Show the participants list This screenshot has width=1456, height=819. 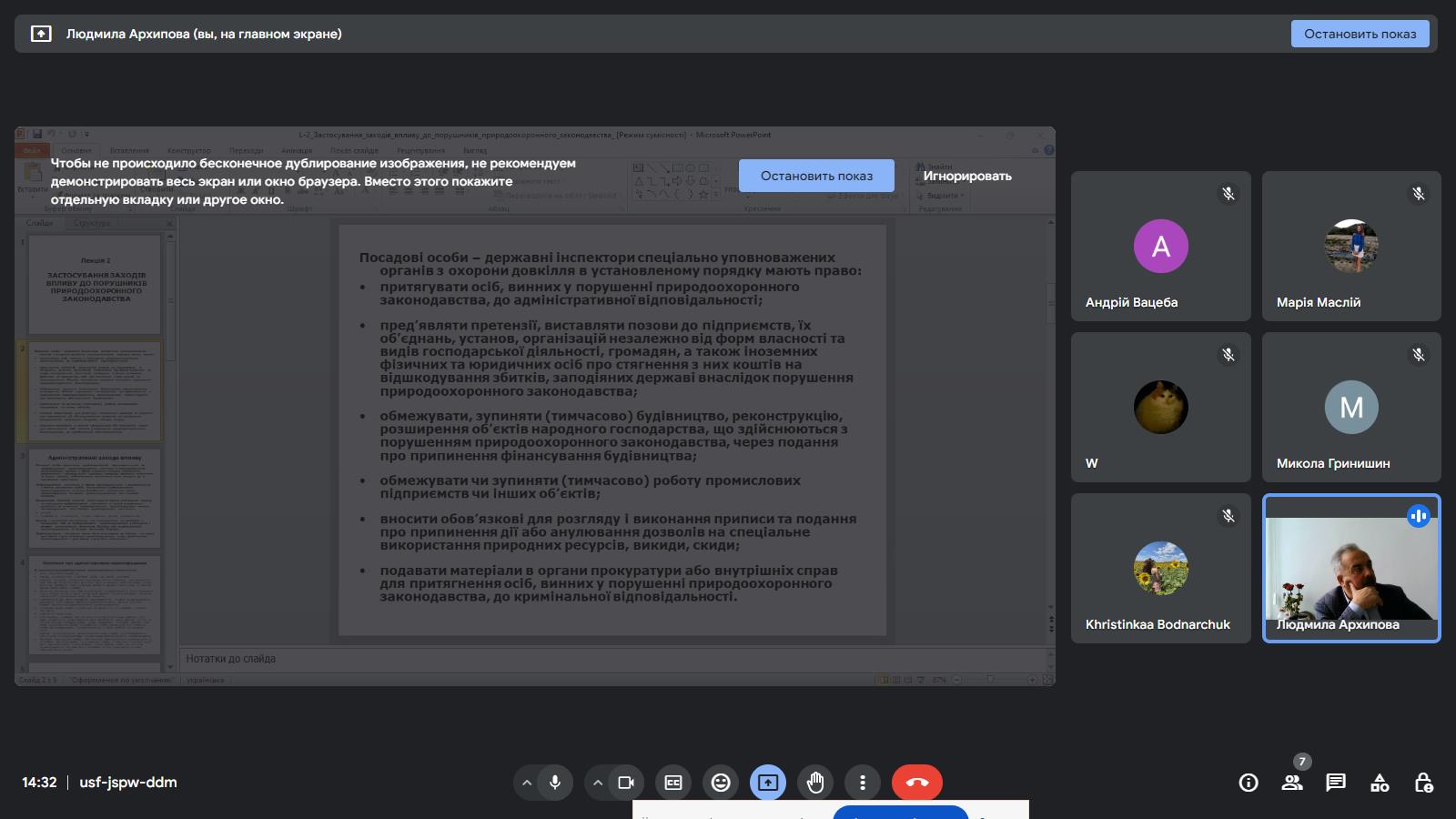[1292, 782]
